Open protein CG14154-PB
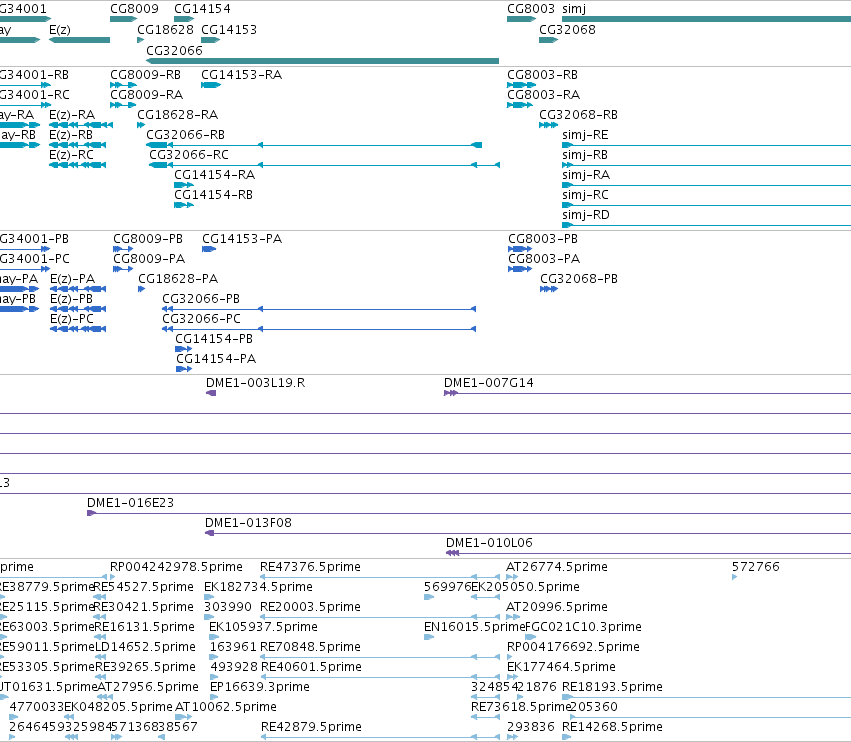This screenshot has height=742, width=851. pyautogui.click(x=183, y=349)
